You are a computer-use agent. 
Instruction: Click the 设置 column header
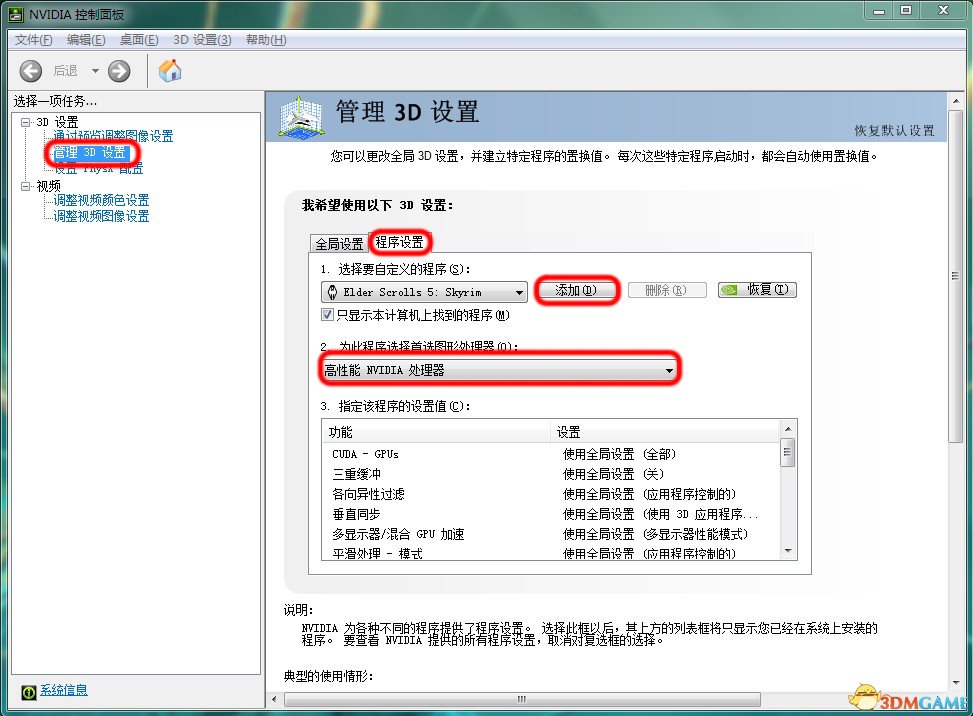(x=665, y=432)
